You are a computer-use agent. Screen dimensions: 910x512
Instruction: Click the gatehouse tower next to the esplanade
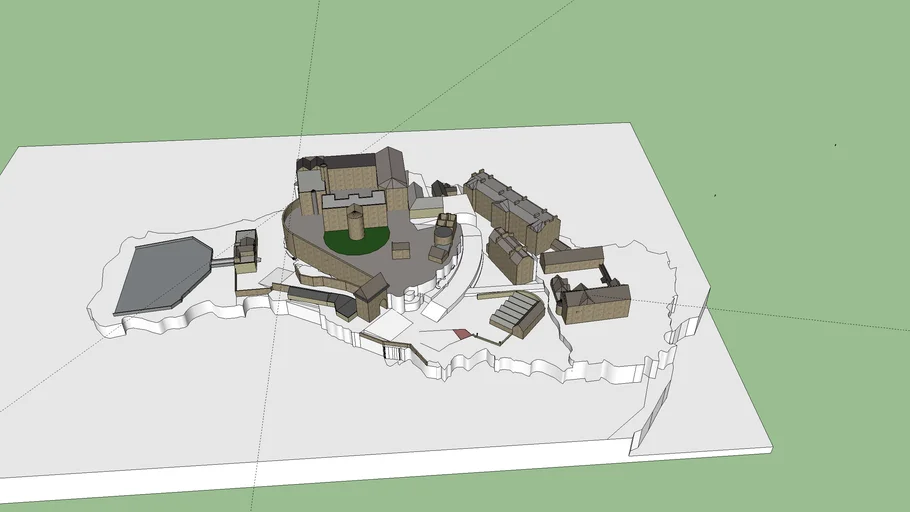246,250
